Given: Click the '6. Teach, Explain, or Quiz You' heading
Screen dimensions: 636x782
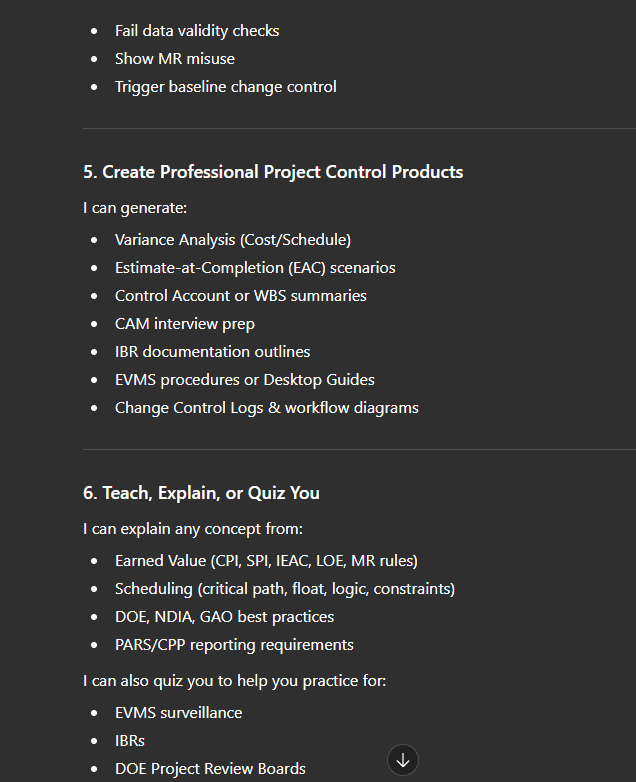Looking at the screenshot, I should (x=201, y=493).
